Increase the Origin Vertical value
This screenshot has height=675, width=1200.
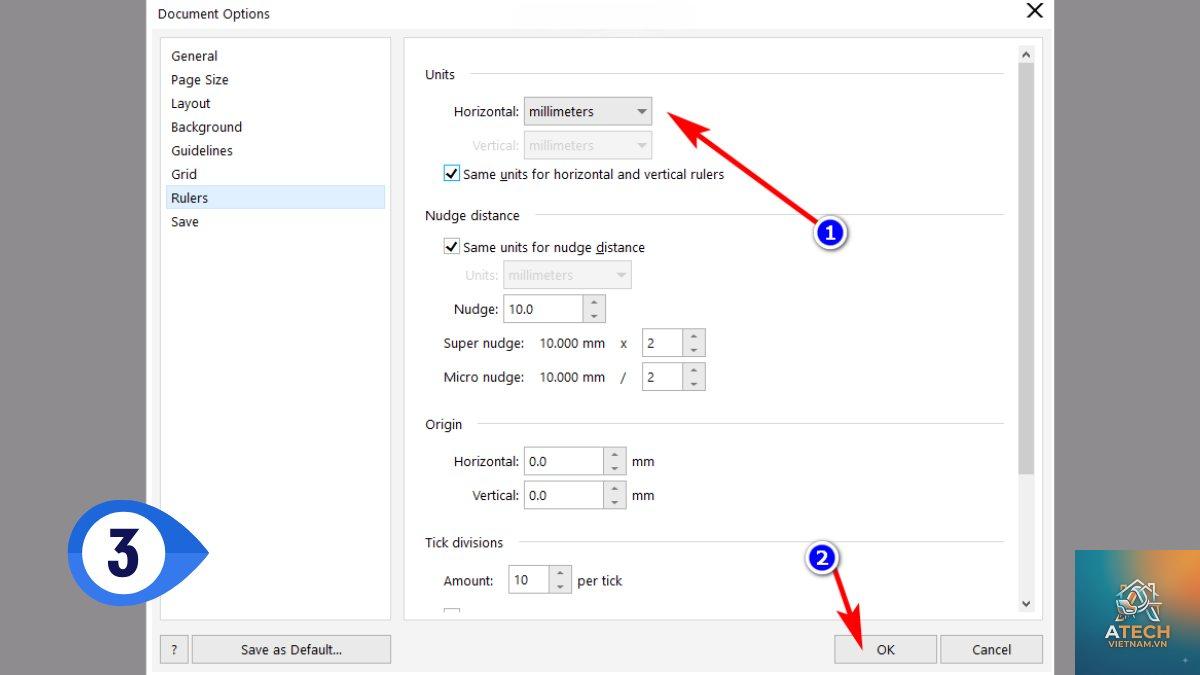coord(615,488)
